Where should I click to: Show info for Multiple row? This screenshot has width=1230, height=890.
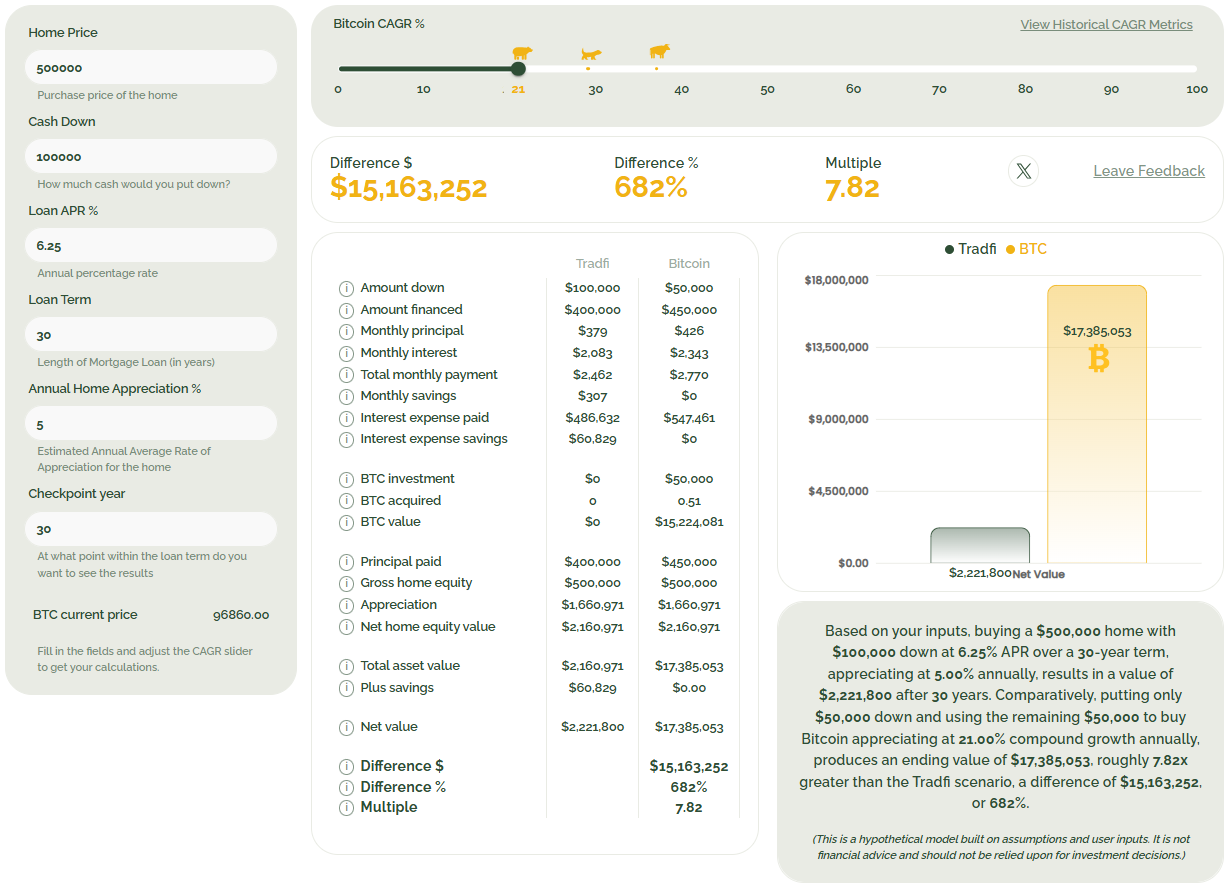coord(347,807)
